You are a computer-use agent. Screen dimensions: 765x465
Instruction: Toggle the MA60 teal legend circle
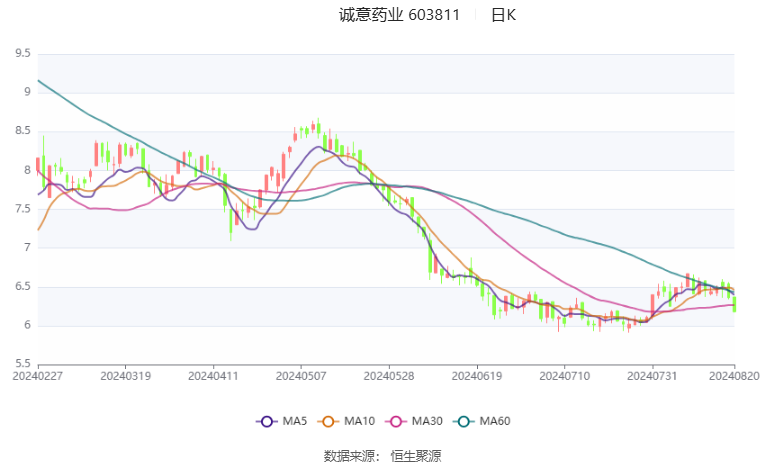[x=463, y=422]
